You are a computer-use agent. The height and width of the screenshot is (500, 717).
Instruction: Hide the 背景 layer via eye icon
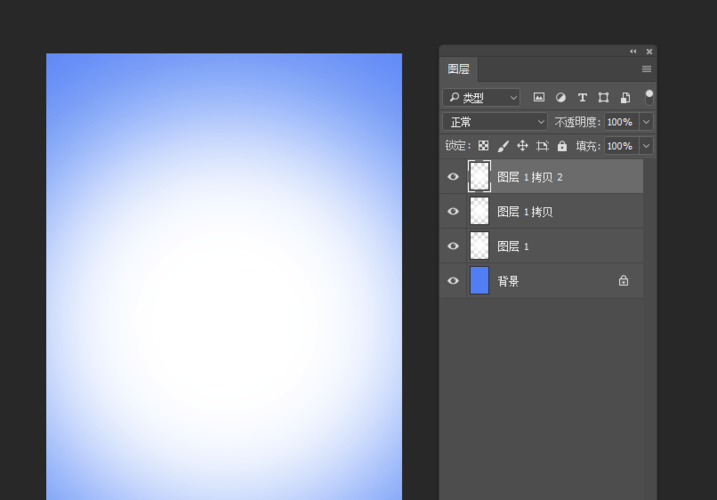point(453,281)
